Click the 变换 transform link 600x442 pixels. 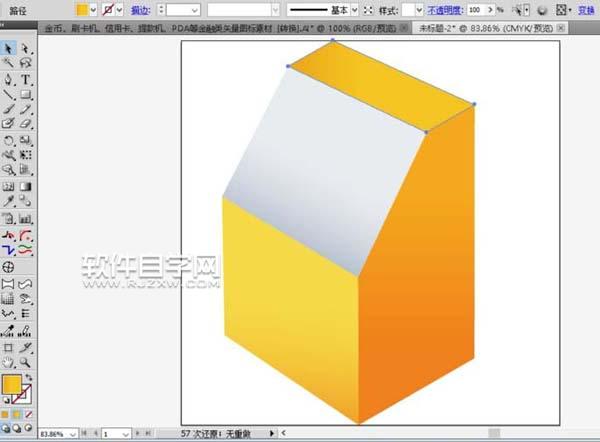pos(586,10)
